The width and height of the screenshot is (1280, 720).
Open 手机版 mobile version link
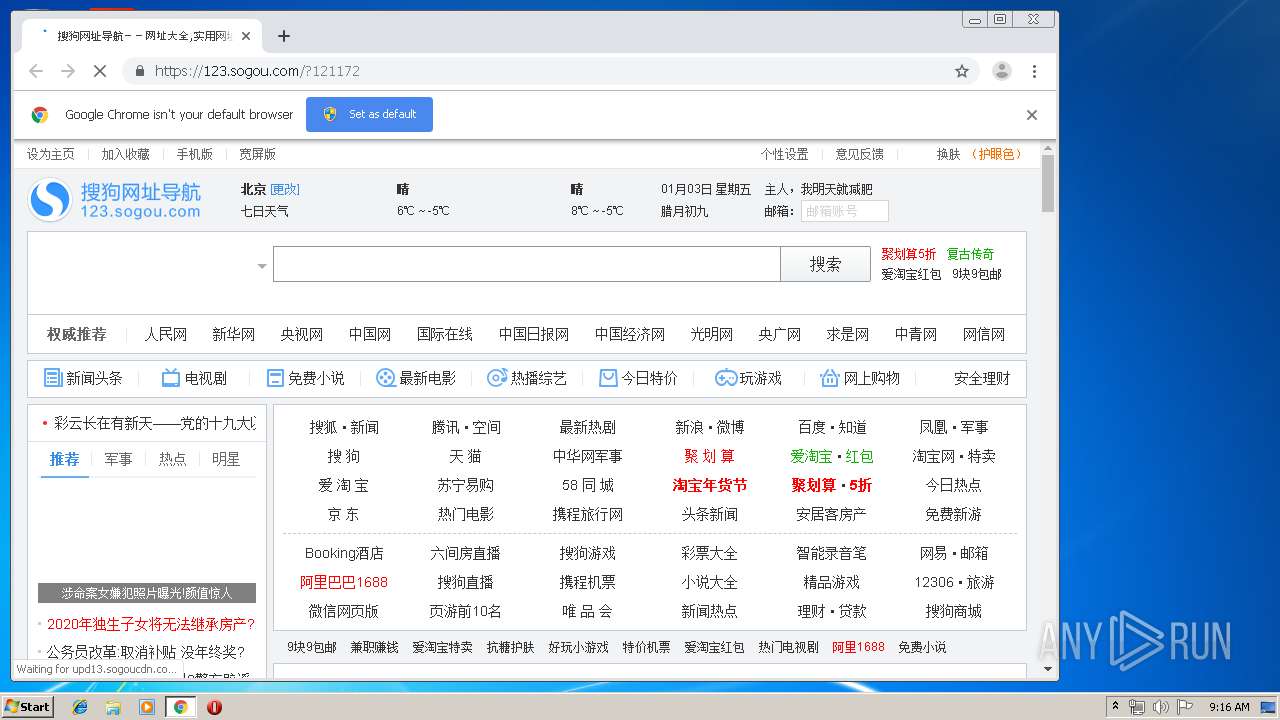click(194, 154)
